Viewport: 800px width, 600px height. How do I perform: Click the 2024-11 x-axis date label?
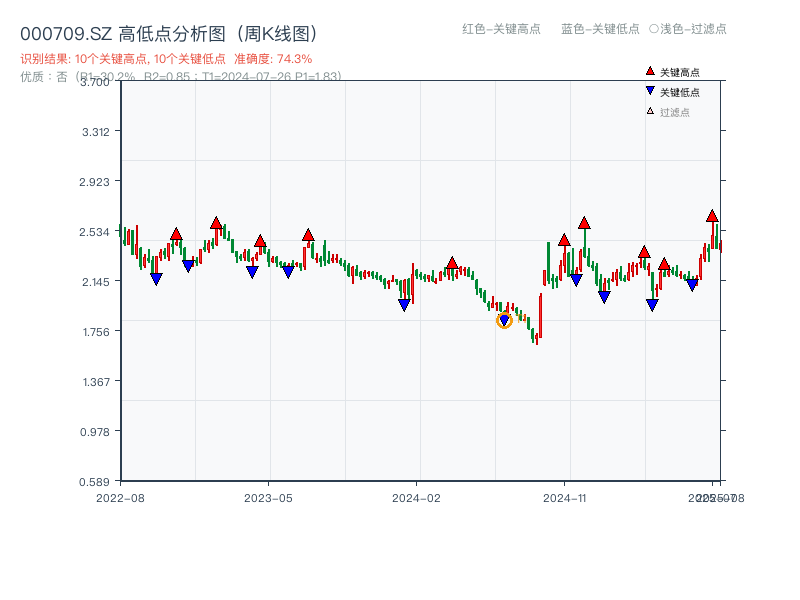point(564,497)
